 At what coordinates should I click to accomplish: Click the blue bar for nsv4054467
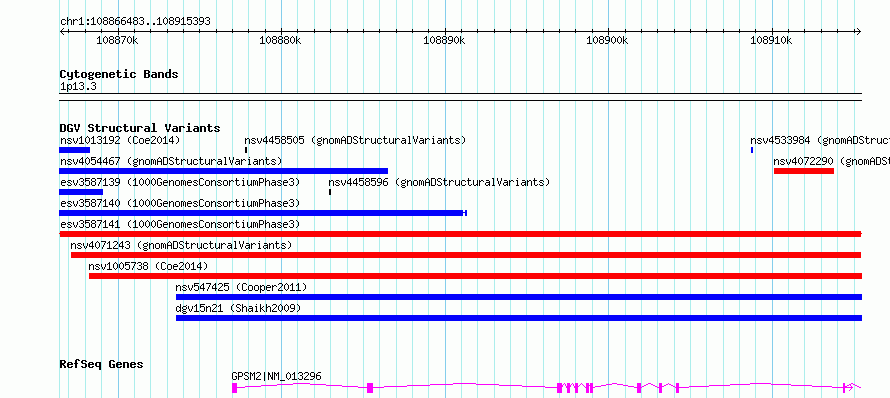pos(224,171)
